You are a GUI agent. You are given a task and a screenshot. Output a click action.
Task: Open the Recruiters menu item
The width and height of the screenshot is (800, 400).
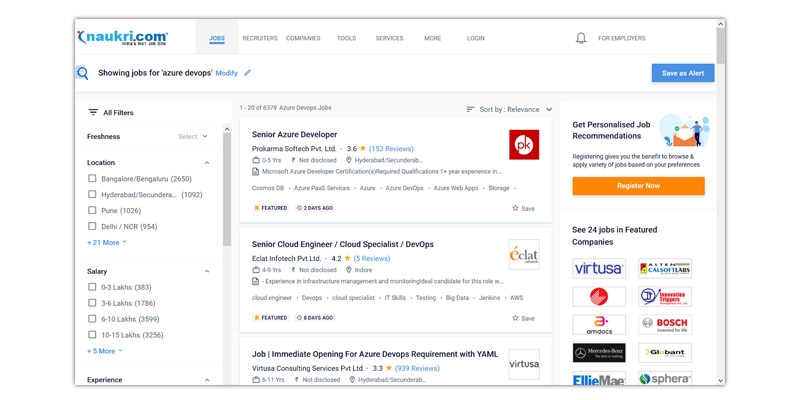click(260, 38)
